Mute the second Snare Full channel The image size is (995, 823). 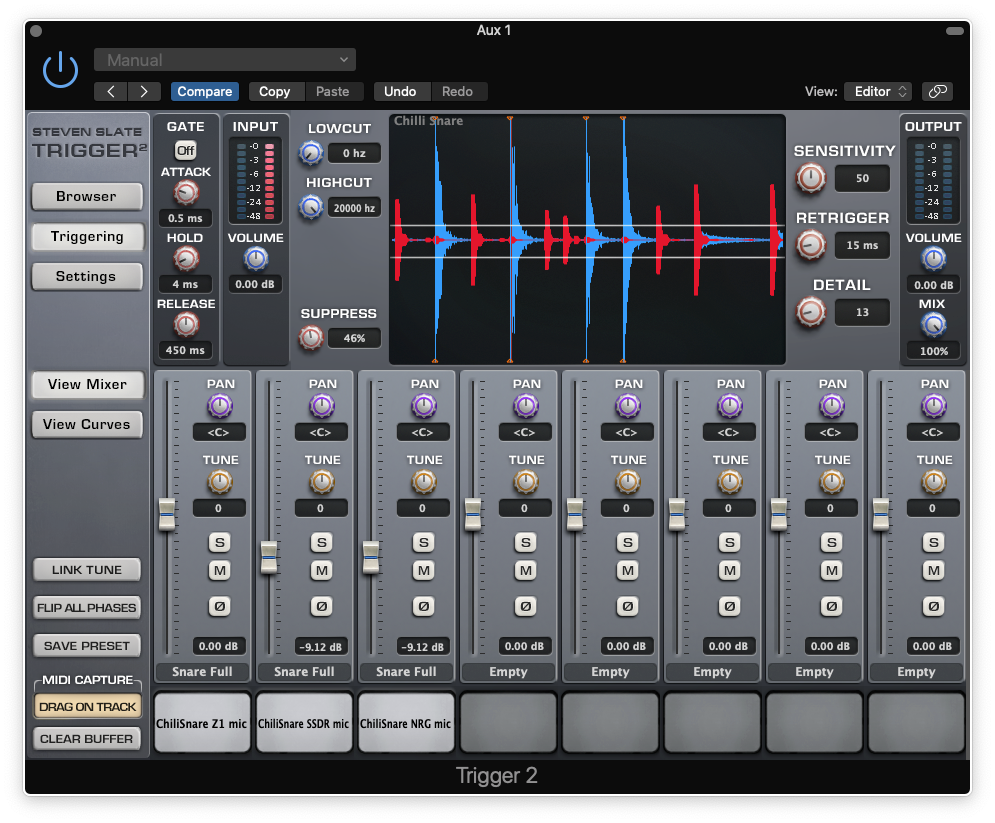pyautogui.click(x=321, y=571)
